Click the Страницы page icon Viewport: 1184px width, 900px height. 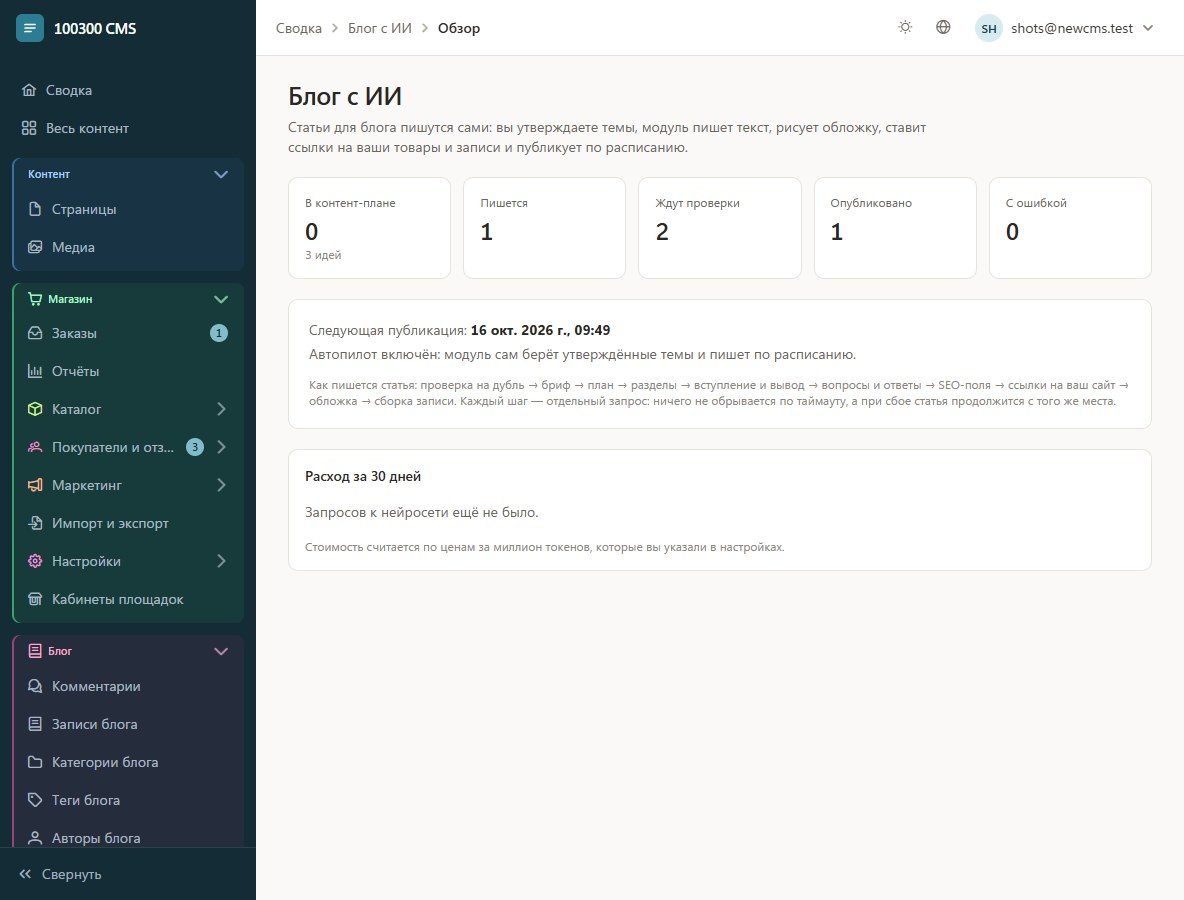[35, 209]
